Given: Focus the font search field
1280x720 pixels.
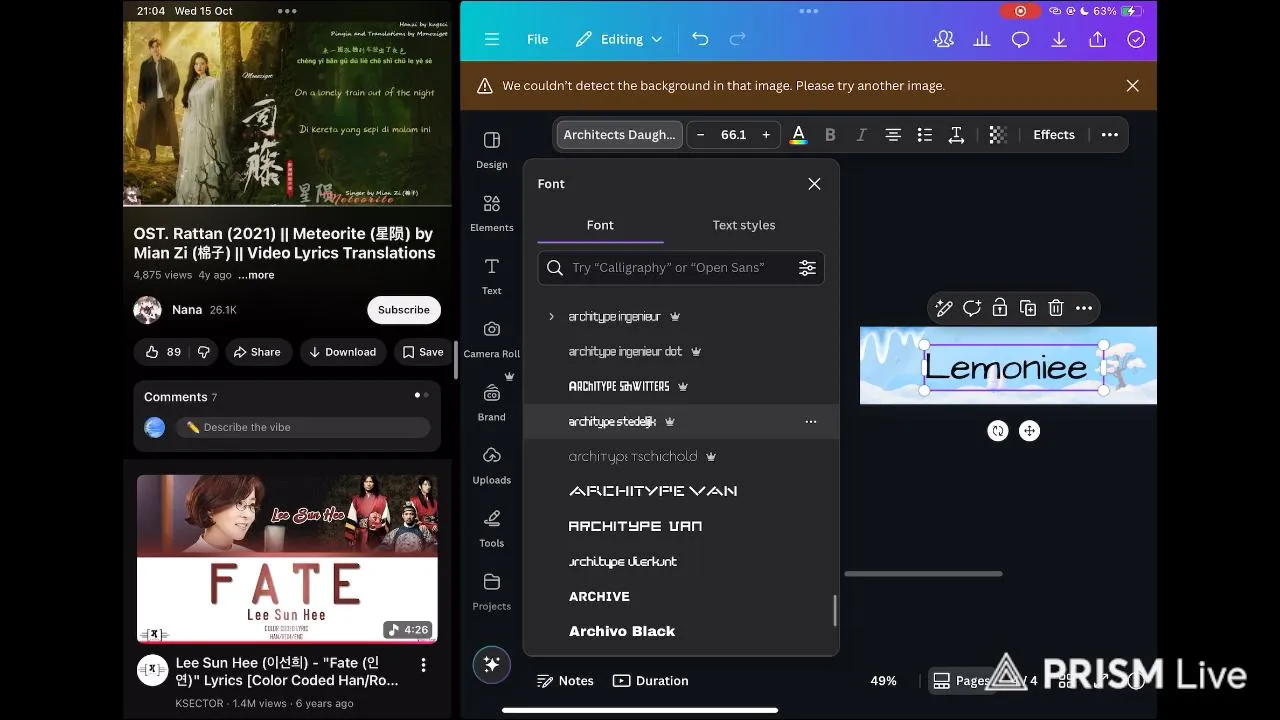Looking at the screenshot, I should pyautogui.click(x=680, y=268).
